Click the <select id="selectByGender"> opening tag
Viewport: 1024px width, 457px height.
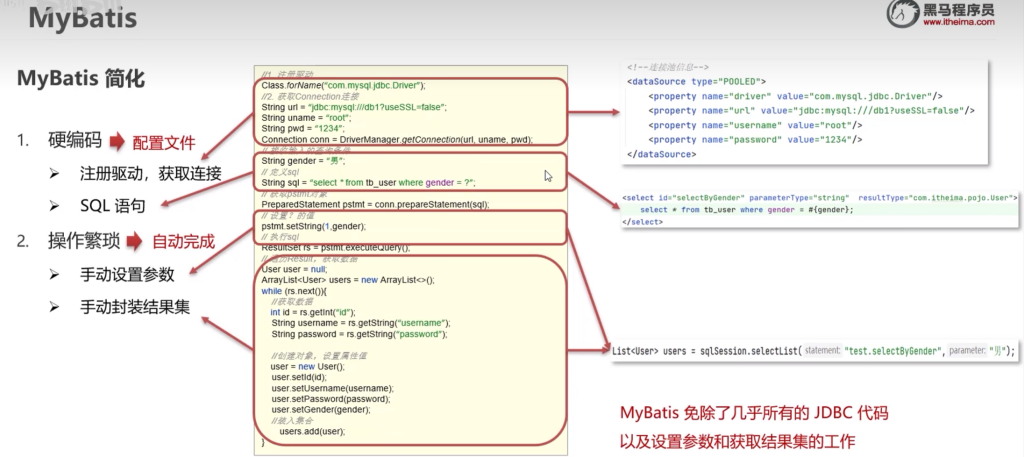coord(820,197)
